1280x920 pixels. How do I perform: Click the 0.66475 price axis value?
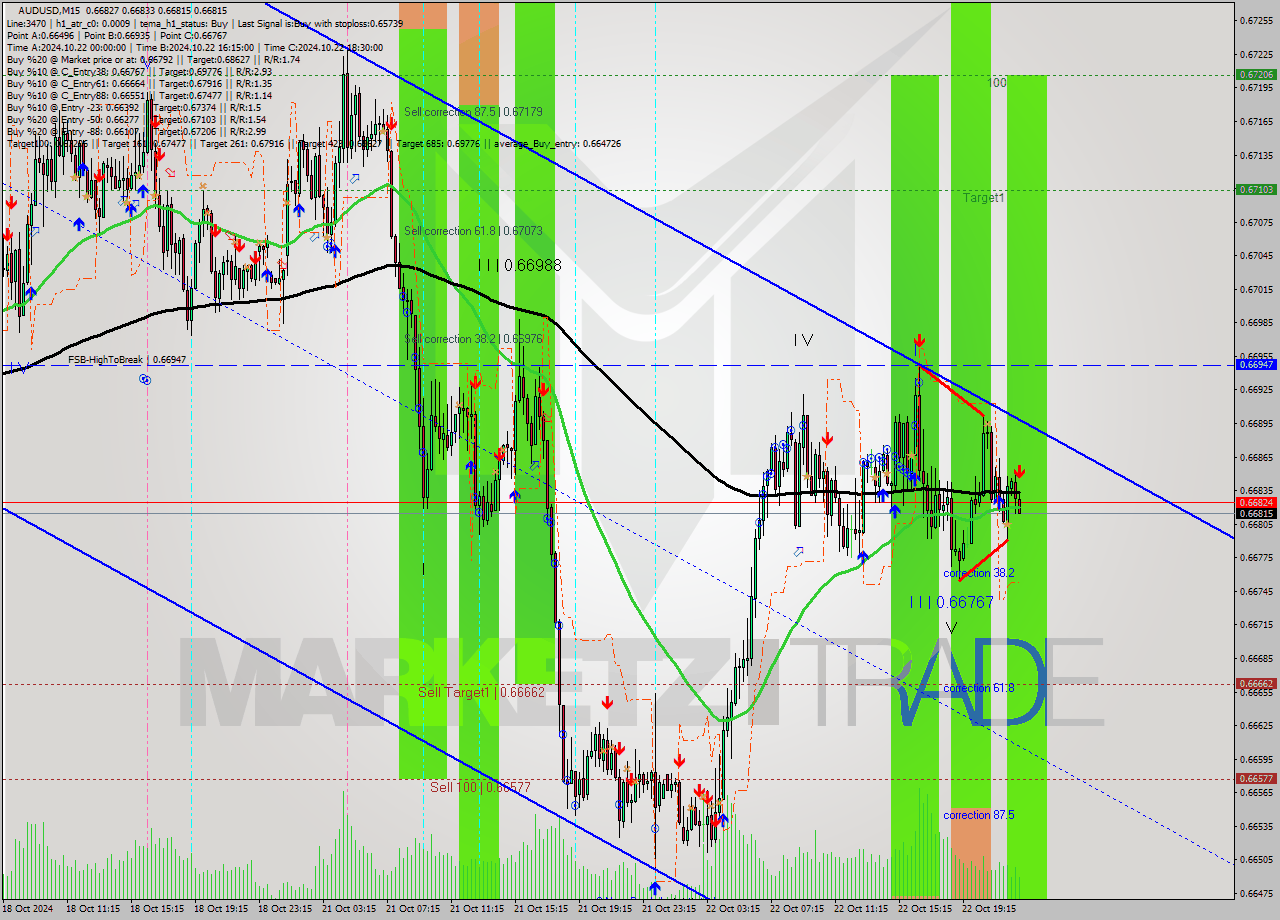pyautogui.click(x=1255, y=893)
